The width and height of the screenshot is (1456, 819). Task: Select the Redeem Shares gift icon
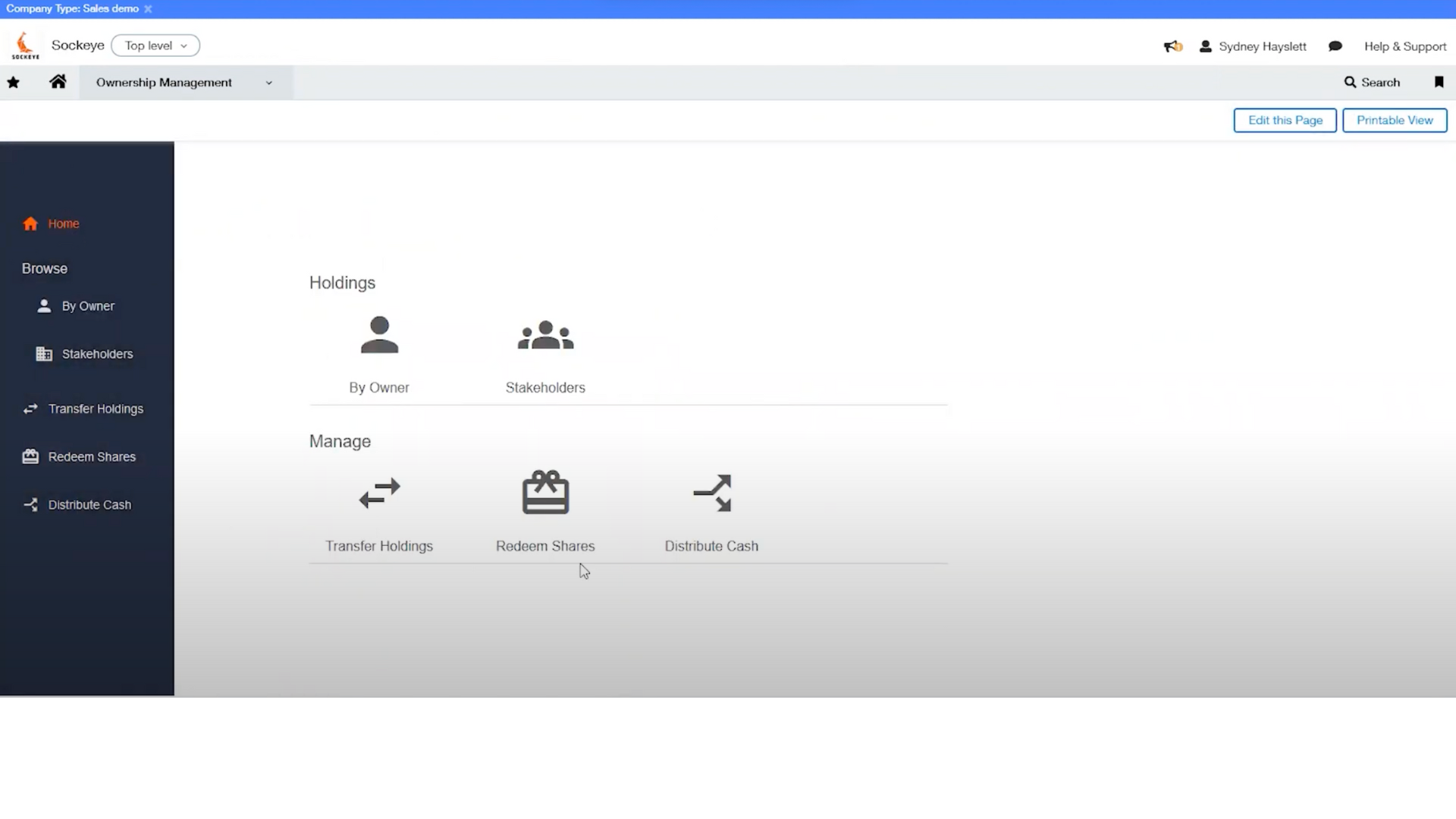(545, 492)
